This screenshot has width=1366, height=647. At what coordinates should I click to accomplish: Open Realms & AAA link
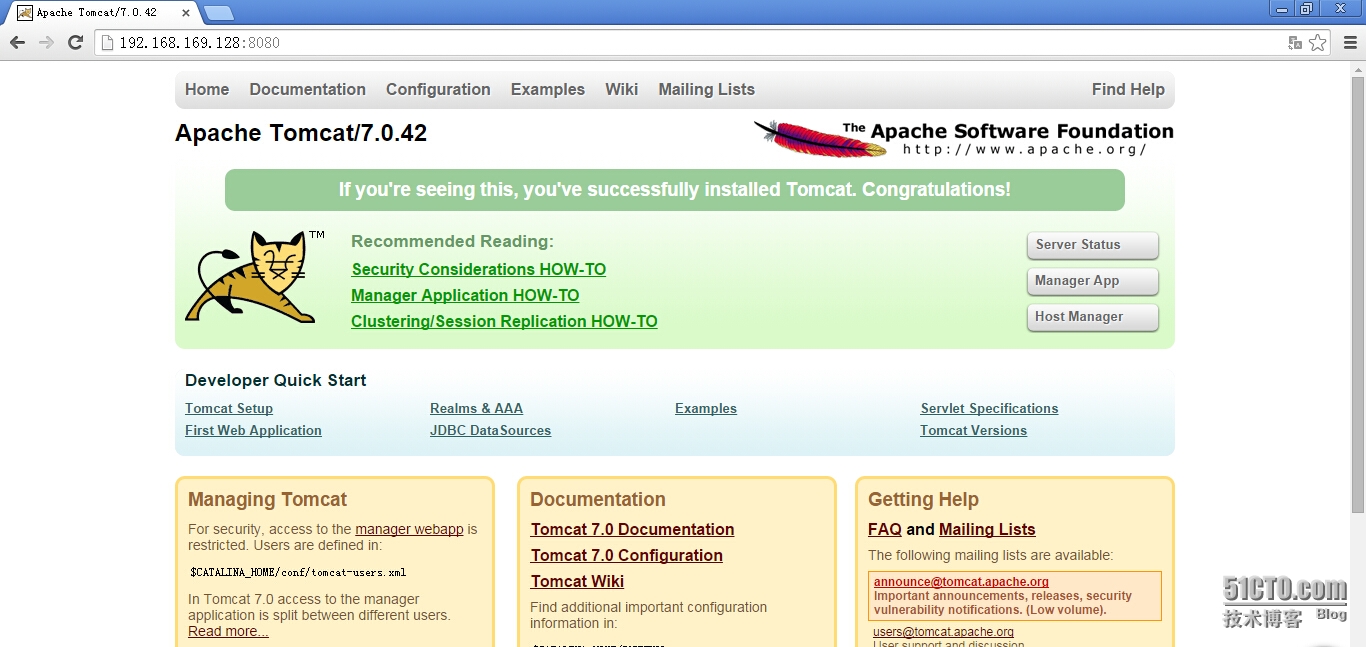(x=476, y=408)
